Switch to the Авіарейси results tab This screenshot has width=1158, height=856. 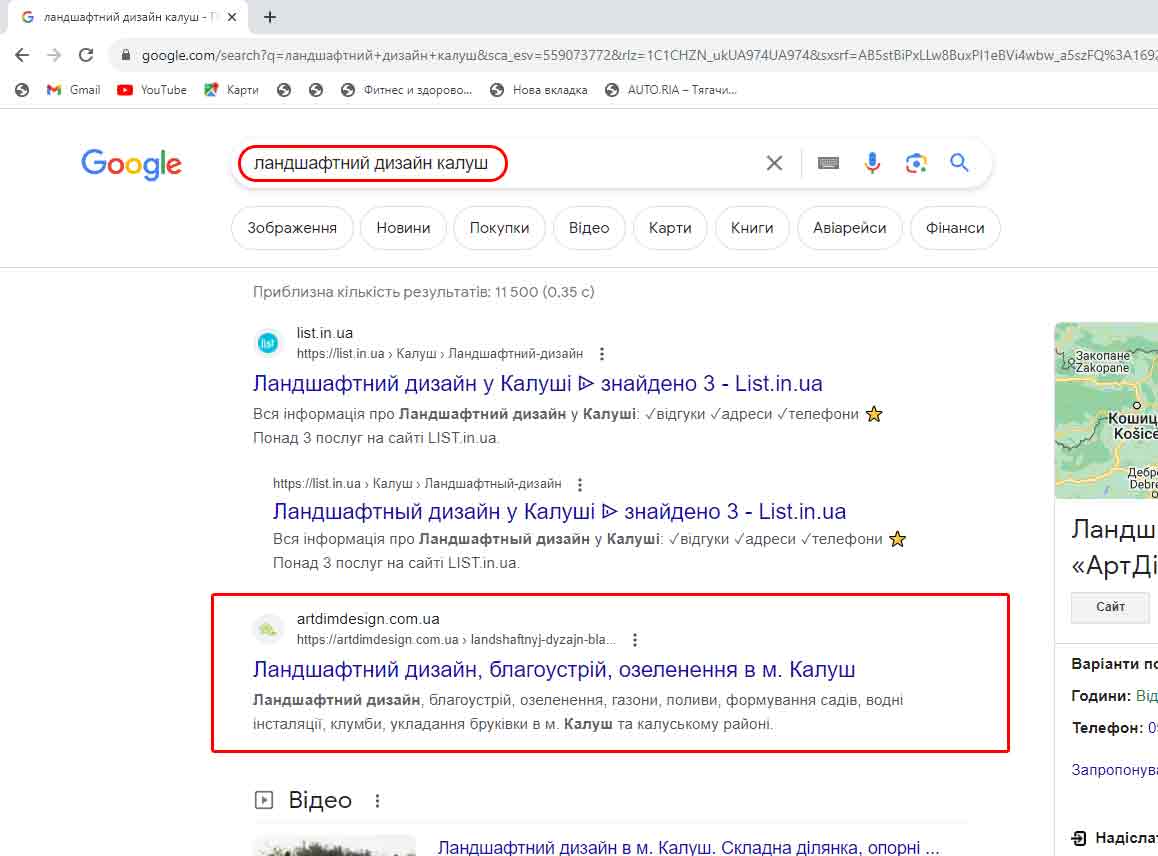[849, 228]
